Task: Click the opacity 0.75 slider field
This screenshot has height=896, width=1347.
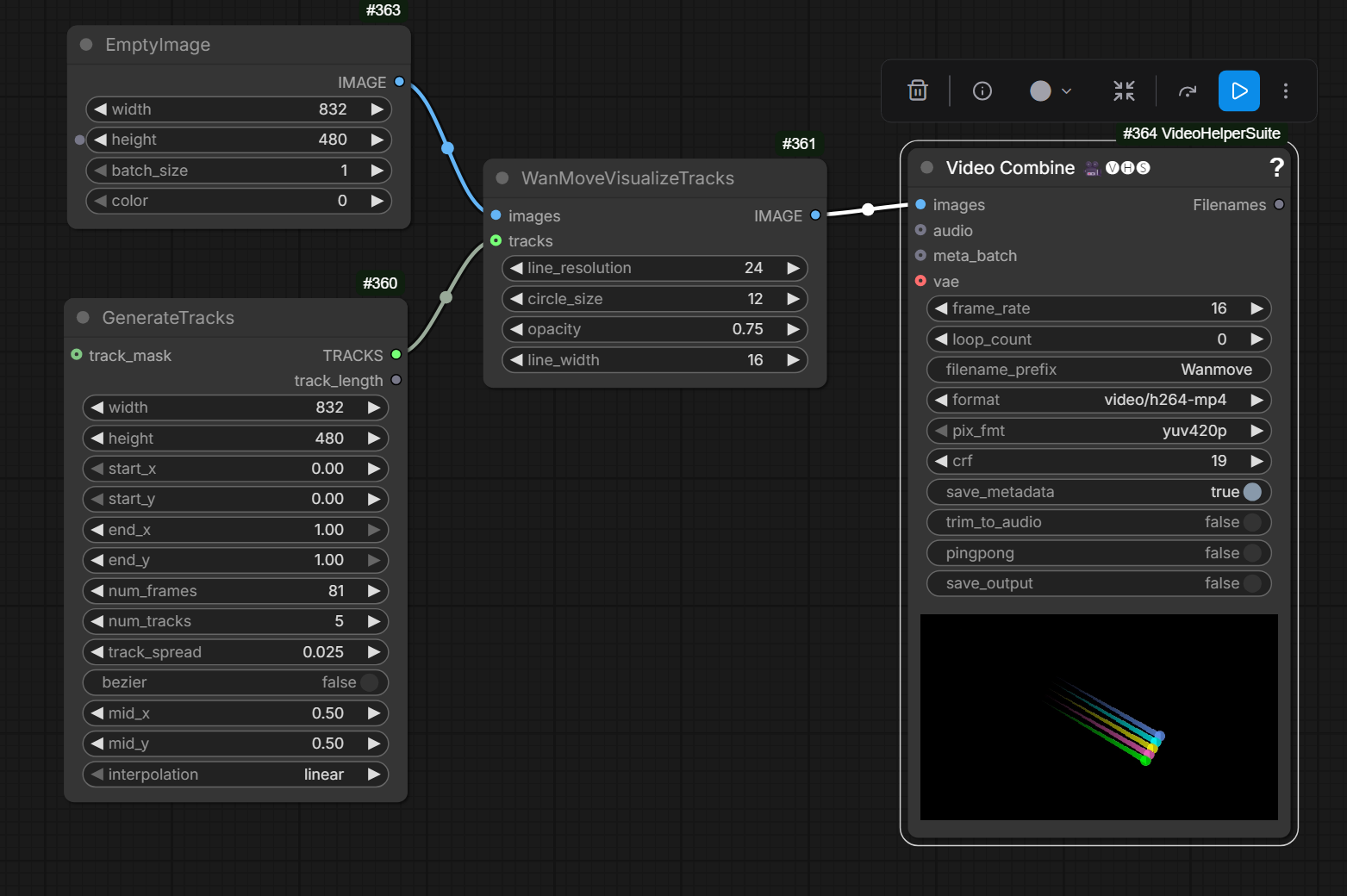Action: coord(653,329)
